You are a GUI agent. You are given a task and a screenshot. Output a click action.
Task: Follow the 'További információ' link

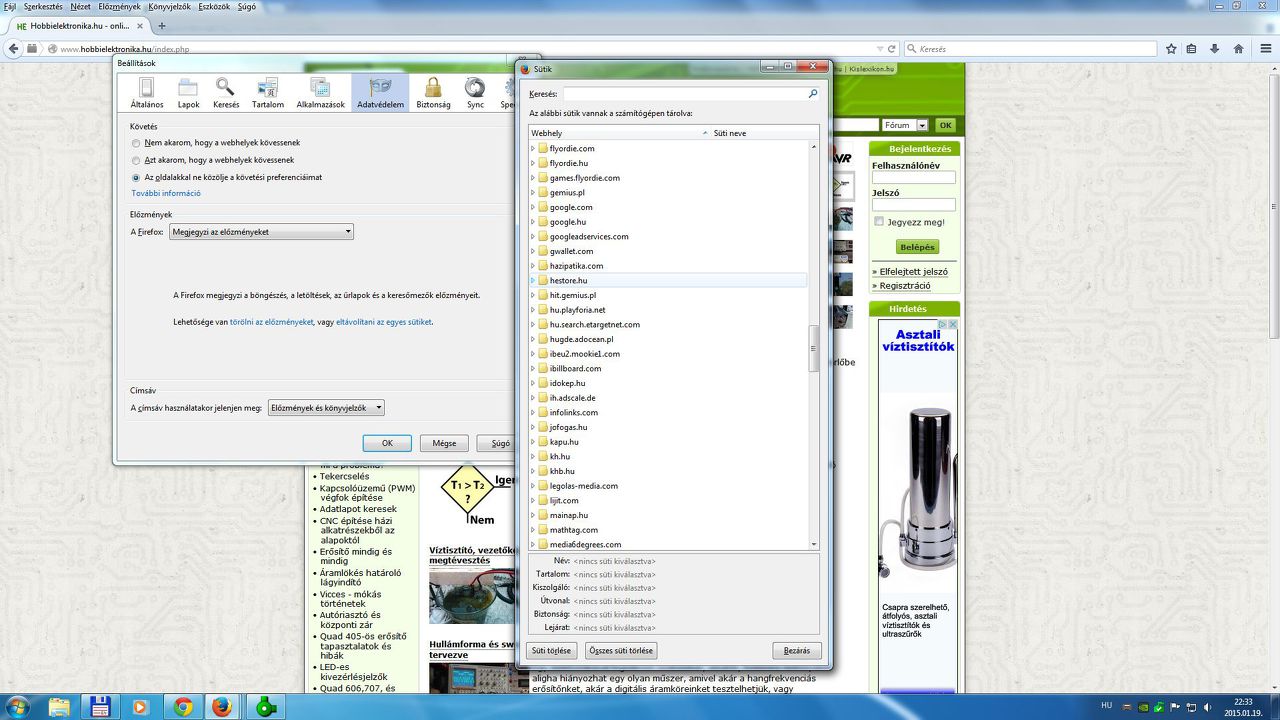click(x=166, y=193)
